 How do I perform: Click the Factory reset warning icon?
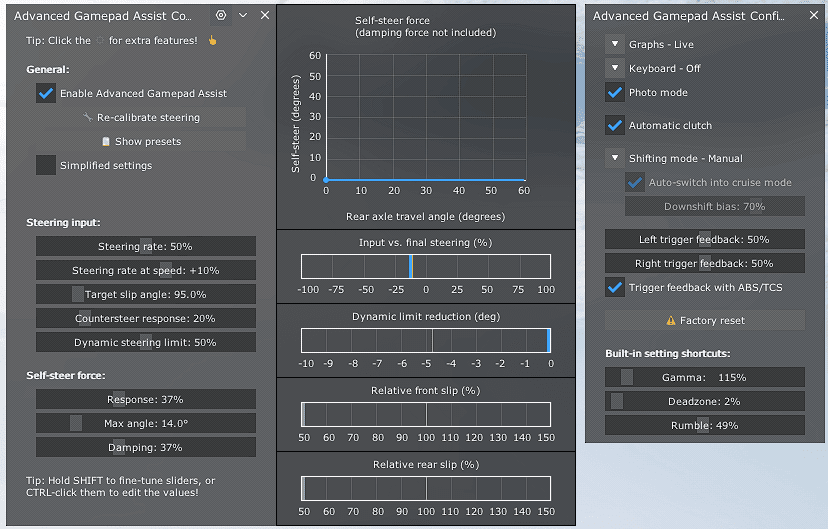click(671, 320)
